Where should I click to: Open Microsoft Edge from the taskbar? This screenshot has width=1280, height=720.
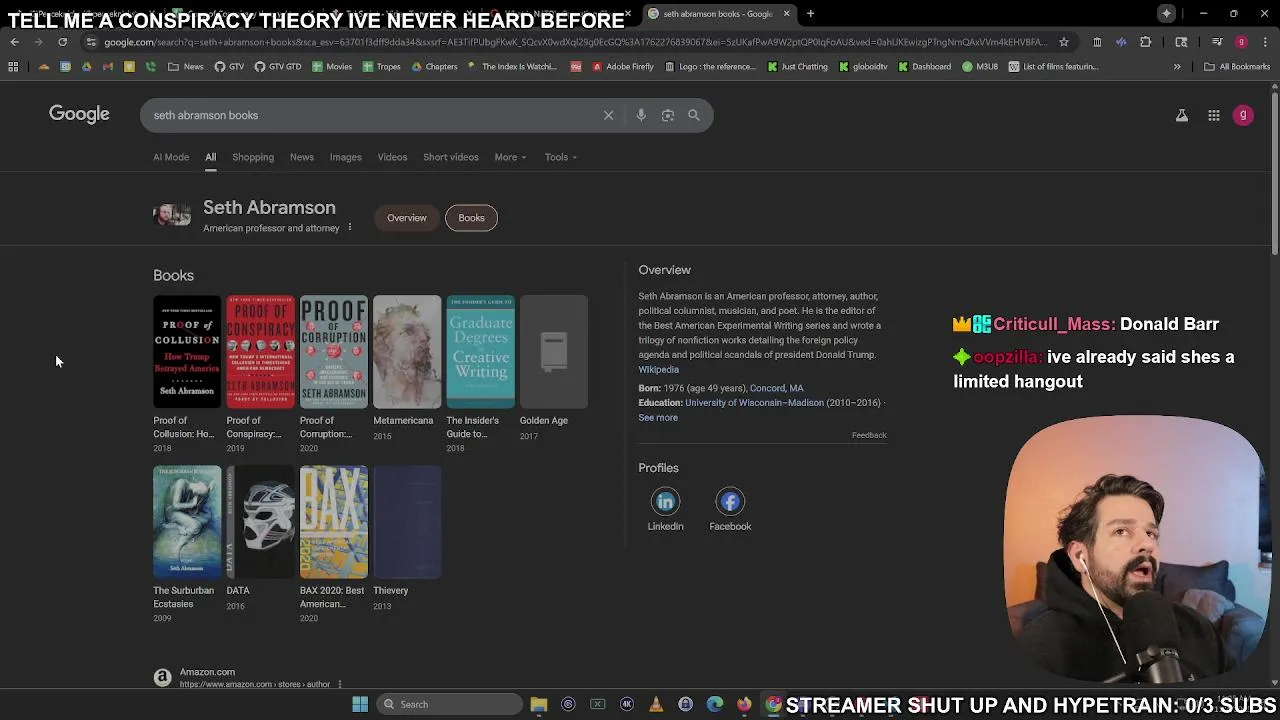point(715,704)
